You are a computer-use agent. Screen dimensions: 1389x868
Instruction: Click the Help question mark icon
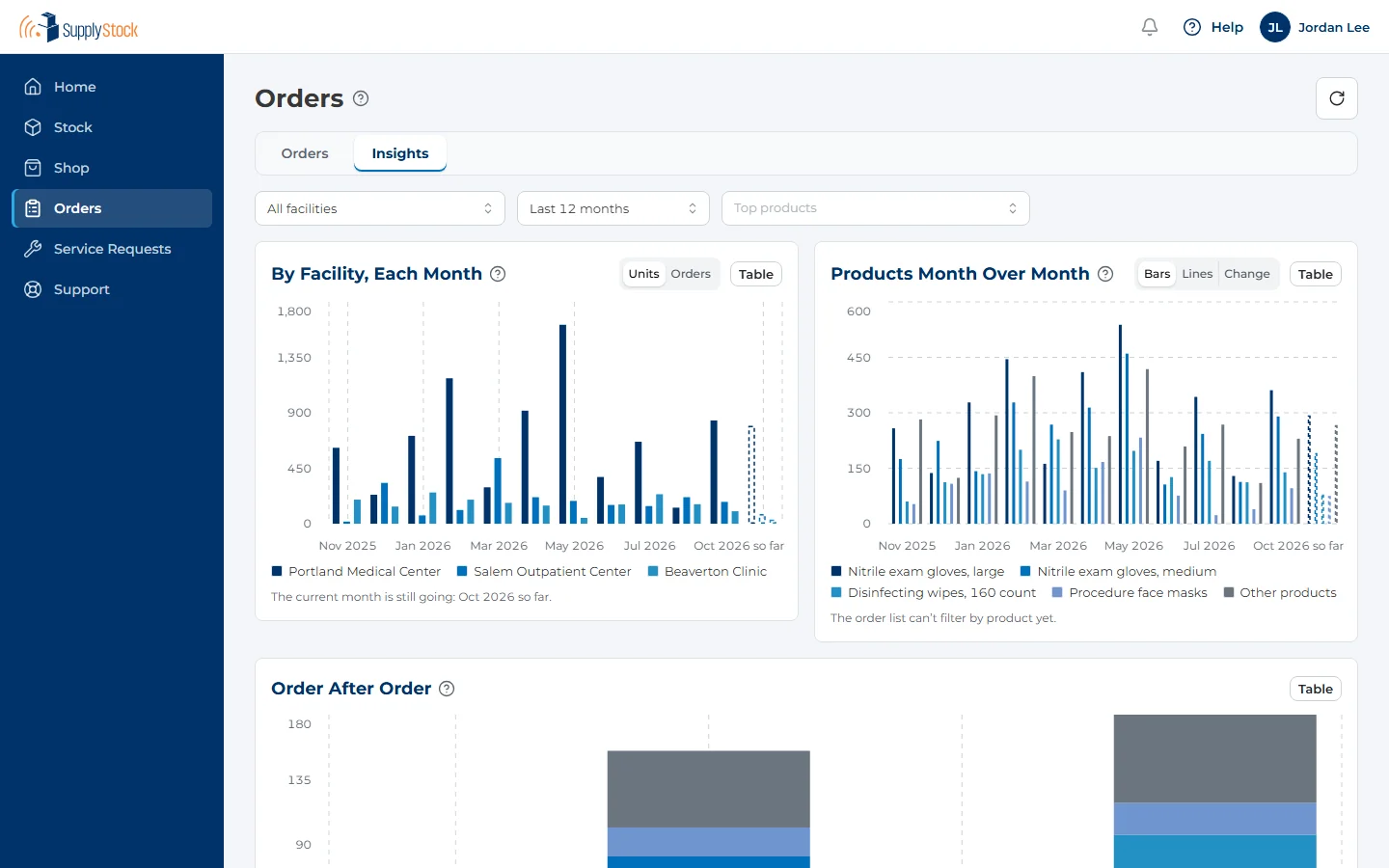point(1192,27)
